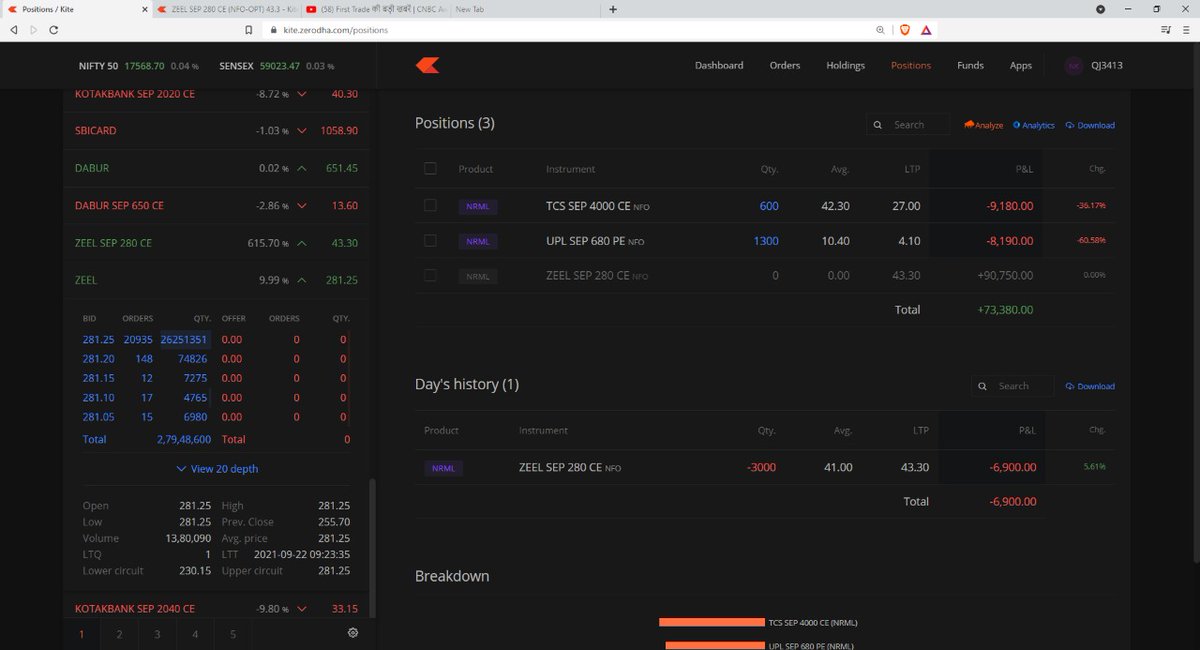This screenshot has height=650, width=1200.
Task: Click the bid price 281.05
Action: pos(98,416)
